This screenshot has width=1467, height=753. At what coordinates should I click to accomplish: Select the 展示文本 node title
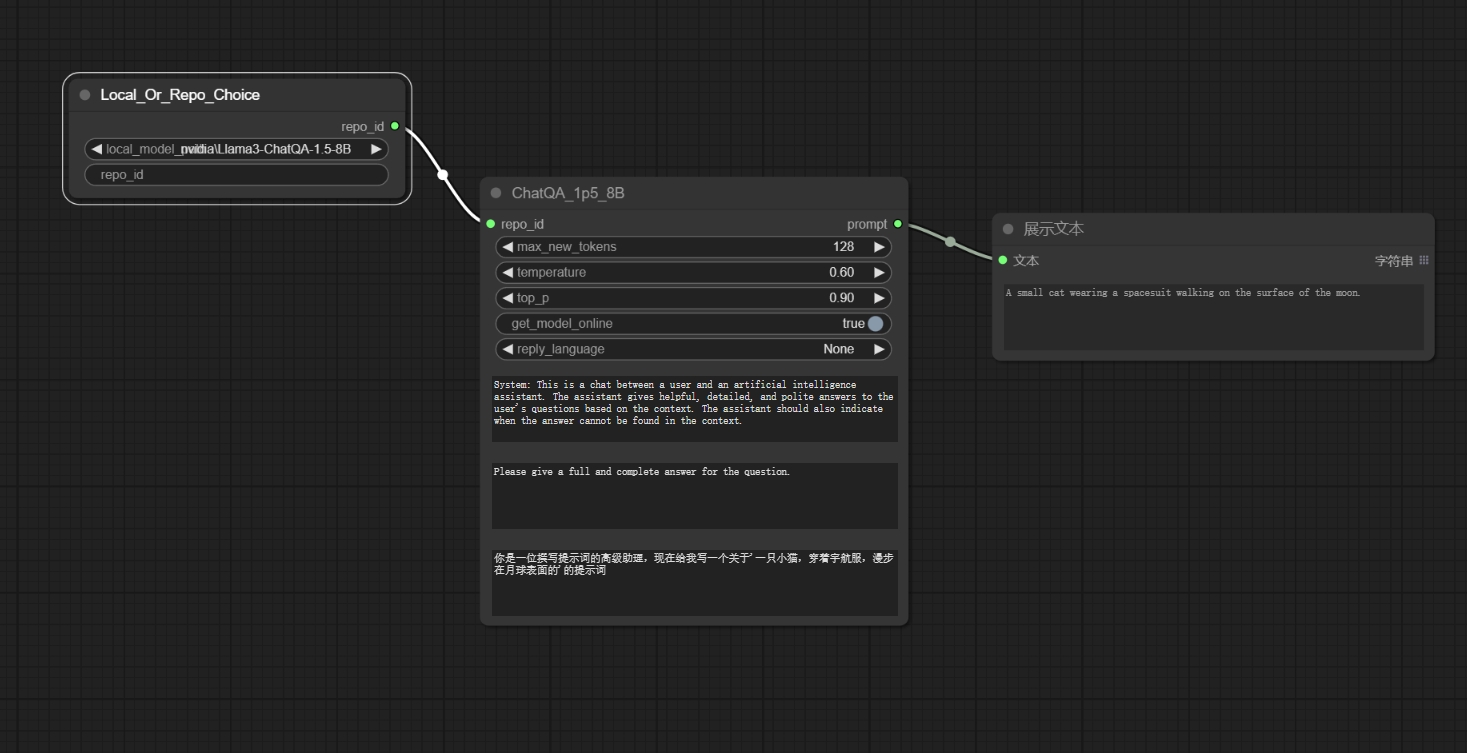coord(1053,229)
